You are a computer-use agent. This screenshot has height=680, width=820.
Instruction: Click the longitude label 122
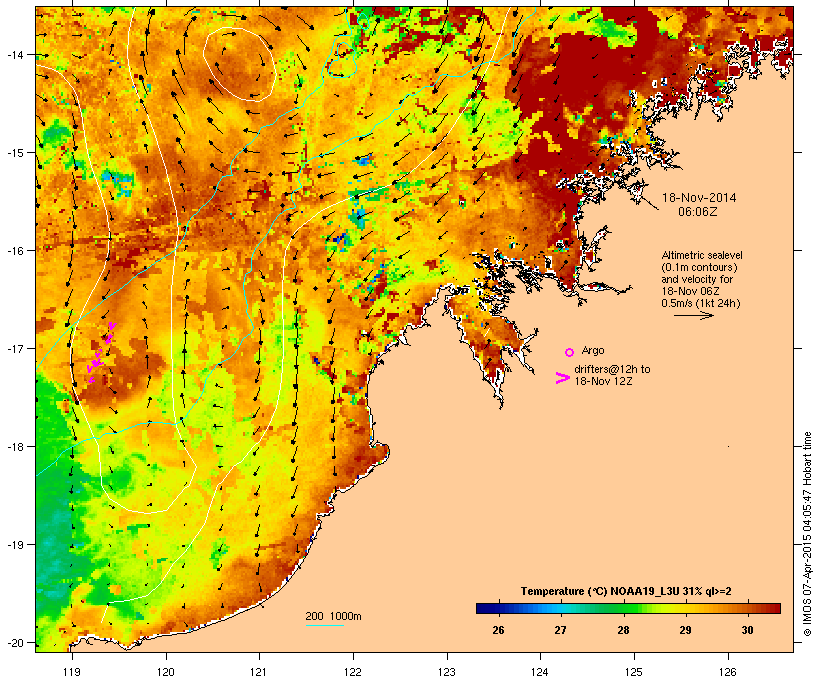click(x=353, y=672)
